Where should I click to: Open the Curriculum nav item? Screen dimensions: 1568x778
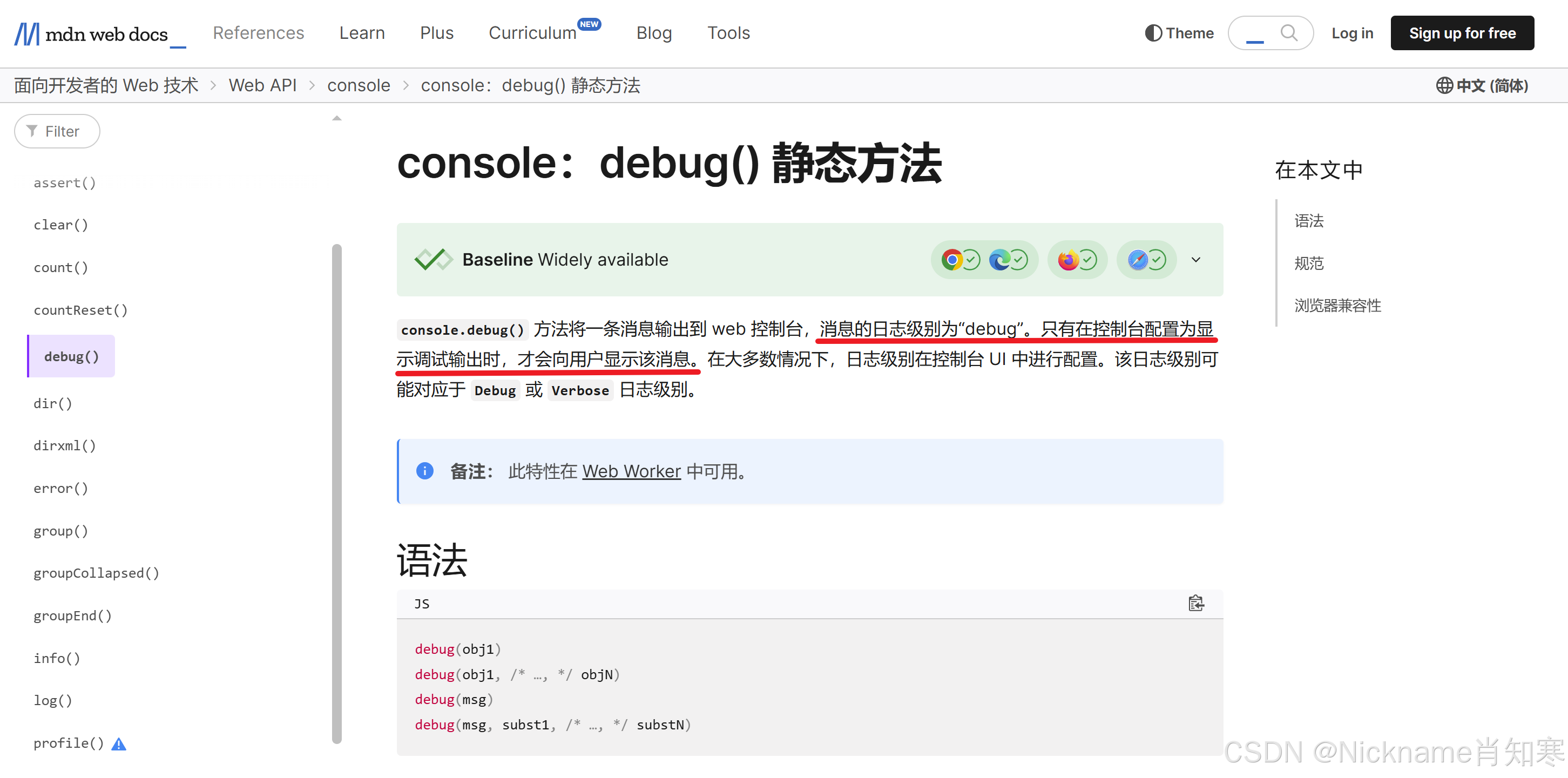pos(532,33)
